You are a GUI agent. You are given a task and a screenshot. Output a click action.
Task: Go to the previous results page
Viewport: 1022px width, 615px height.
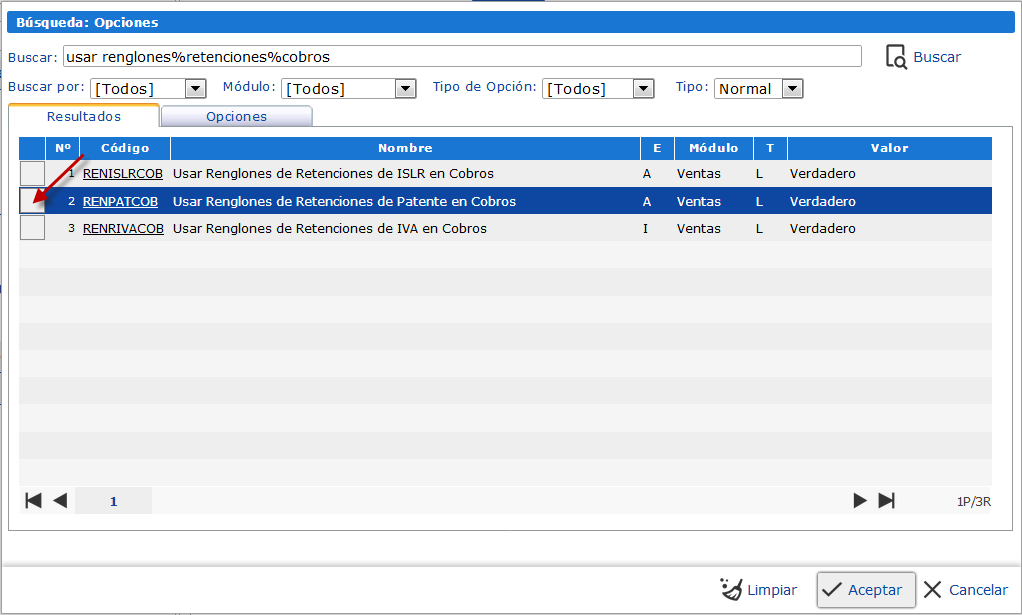click(x=60, y=500)
